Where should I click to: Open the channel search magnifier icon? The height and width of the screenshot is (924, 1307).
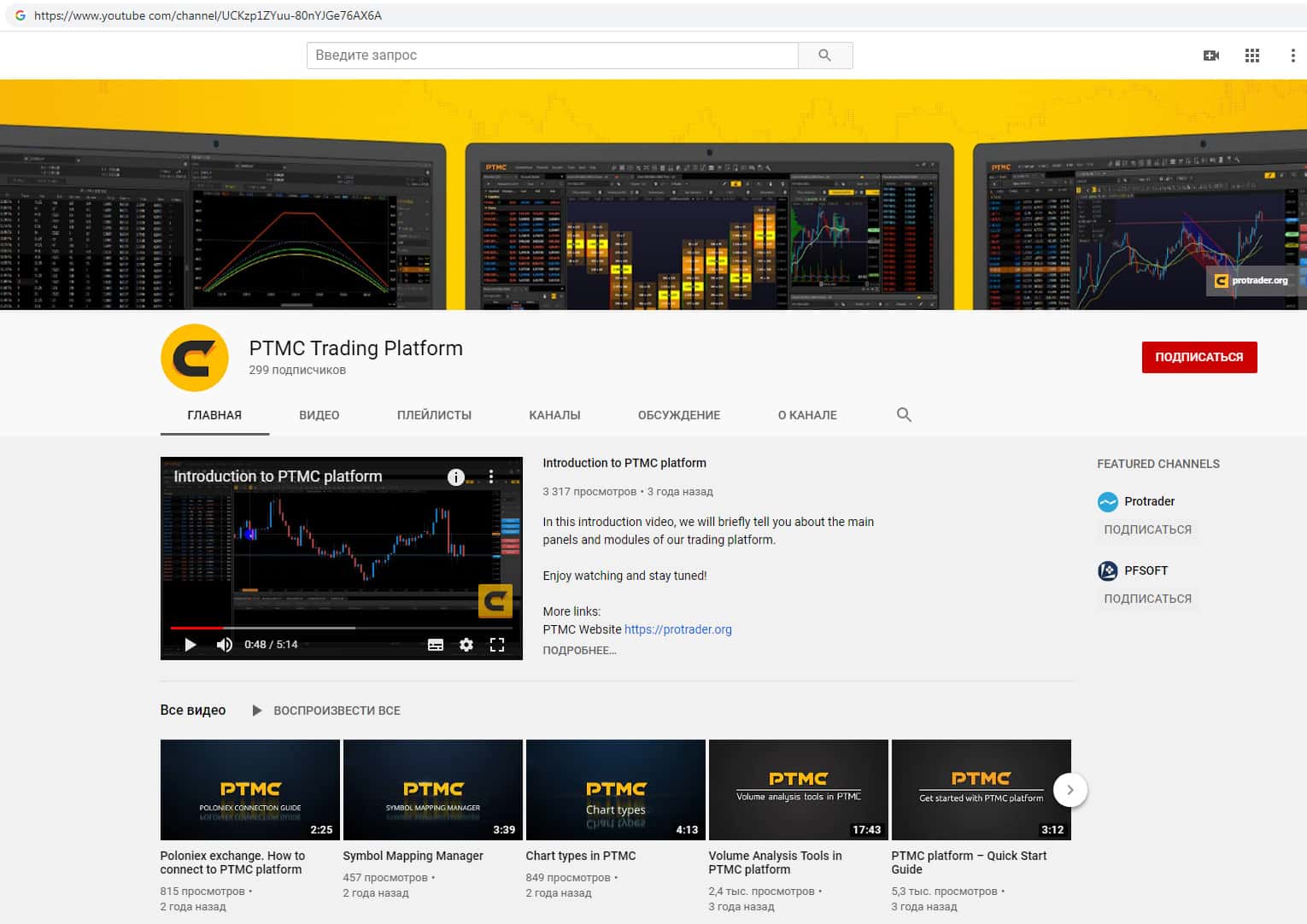(x=904, y=415)
